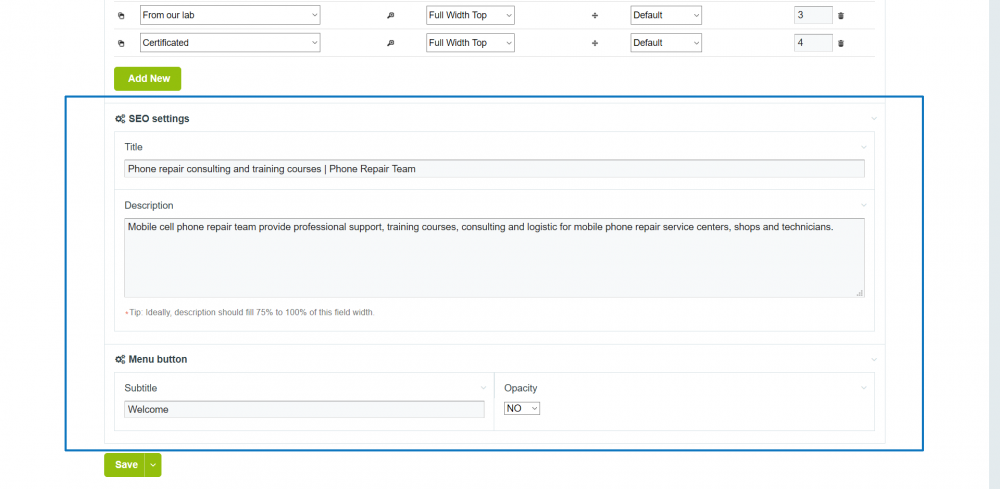Open Full Width Top dropdown for Certificated
This screenshot has height=489, width=1000.
(x=470, y=43)
